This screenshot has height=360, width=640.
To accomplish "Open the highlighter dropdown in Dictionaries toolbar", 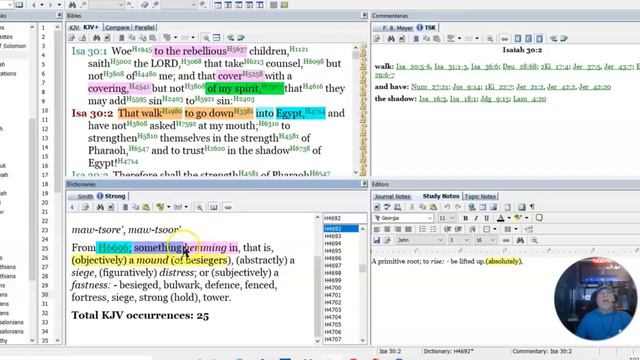I will click(169, 207).
